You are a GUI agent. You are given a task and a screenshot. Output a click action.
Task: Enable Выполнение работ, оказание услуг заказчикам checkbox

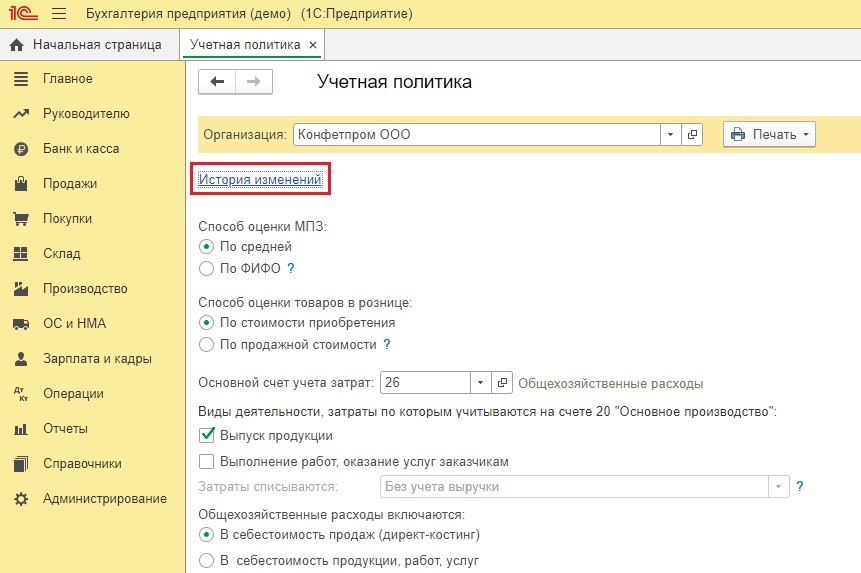(207, 462)
